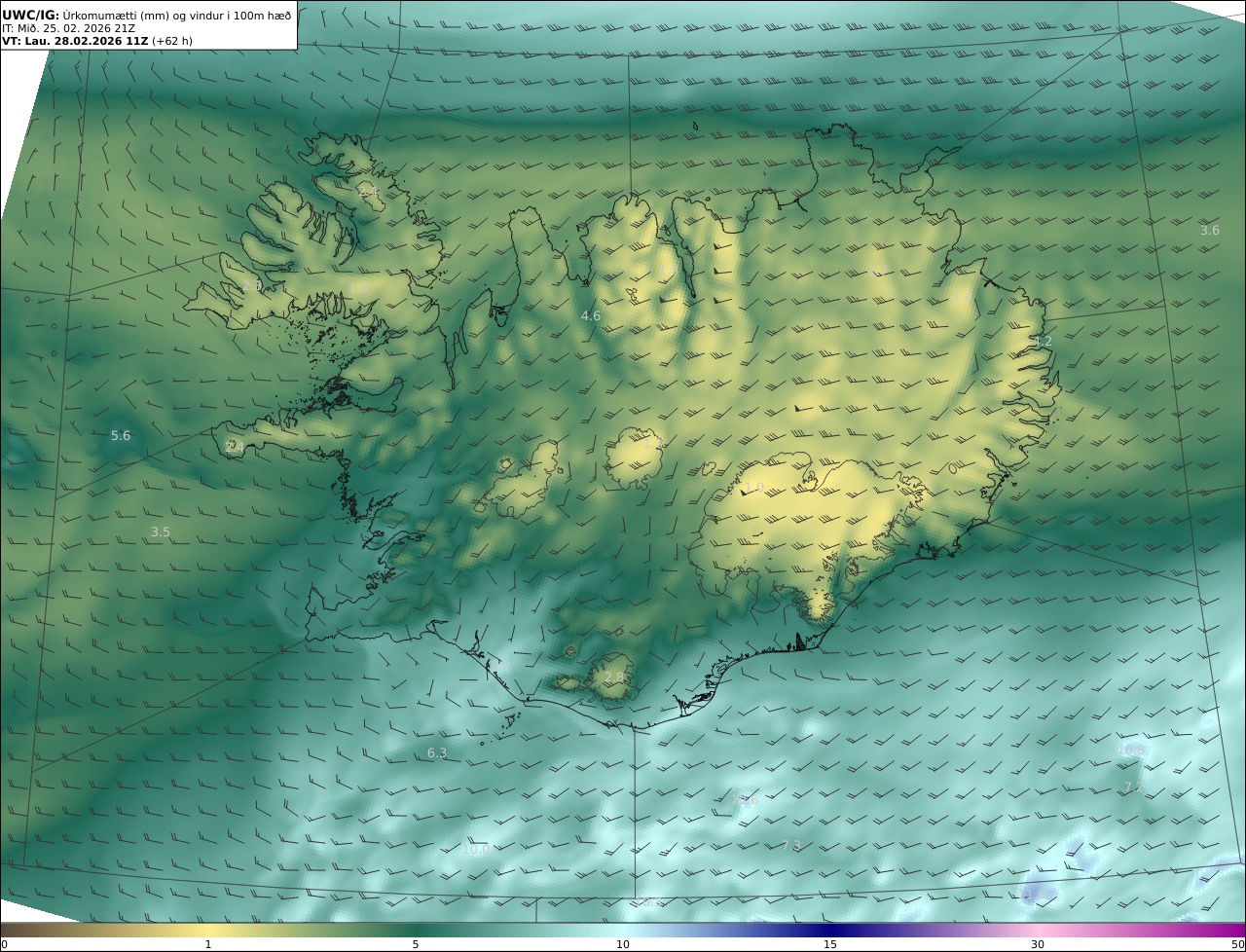Image resolution: width=1246 pixels, height=952 pixels.
Task: Click the 5.6 precipitation value label
Action: [x=121, y=436]
